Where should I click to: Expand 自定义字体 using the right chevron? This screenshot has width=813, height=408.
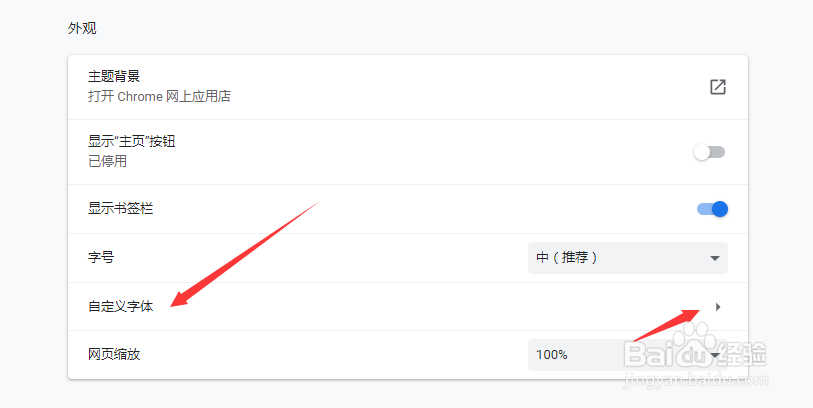coord(718,307)
